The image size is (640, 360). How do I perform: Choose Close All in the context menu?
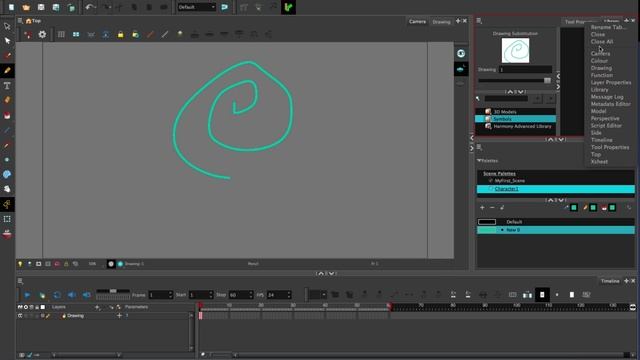coord(602,42)
